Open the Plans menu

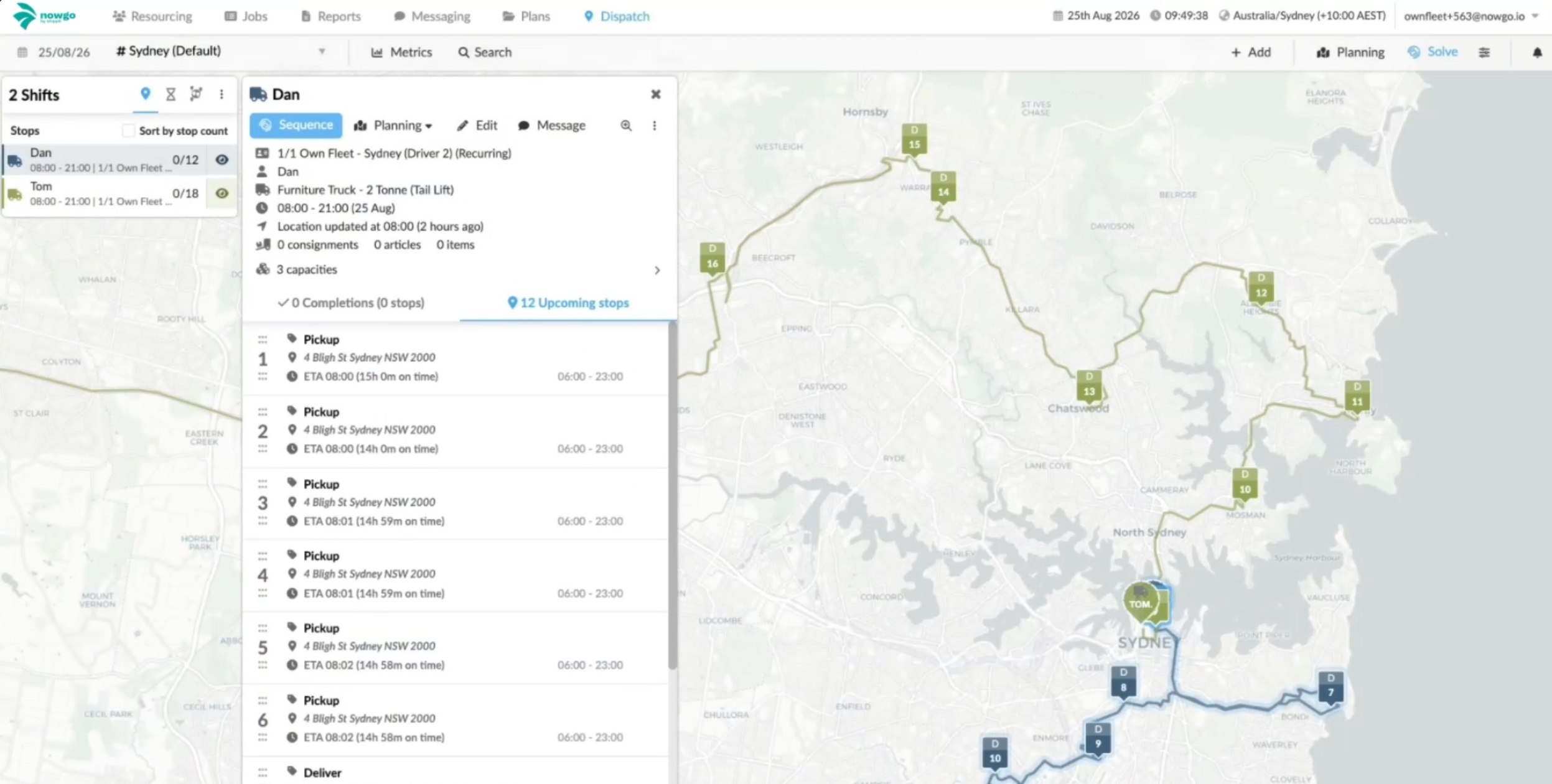click(526, 16)
